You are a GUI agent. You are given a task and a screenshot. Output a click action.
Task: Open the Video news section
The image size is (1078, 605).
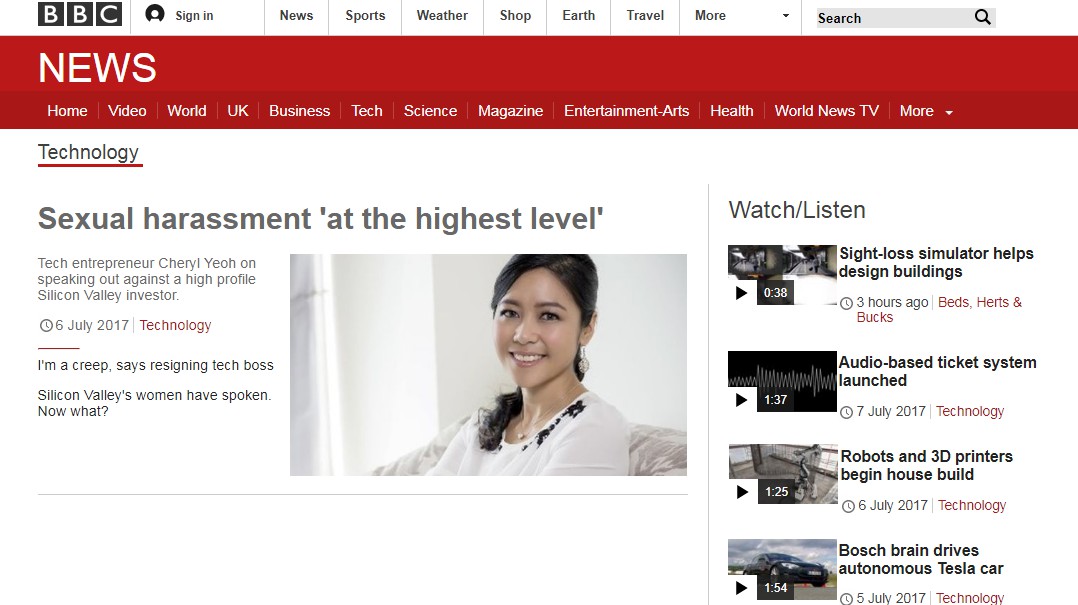point(127,111)
